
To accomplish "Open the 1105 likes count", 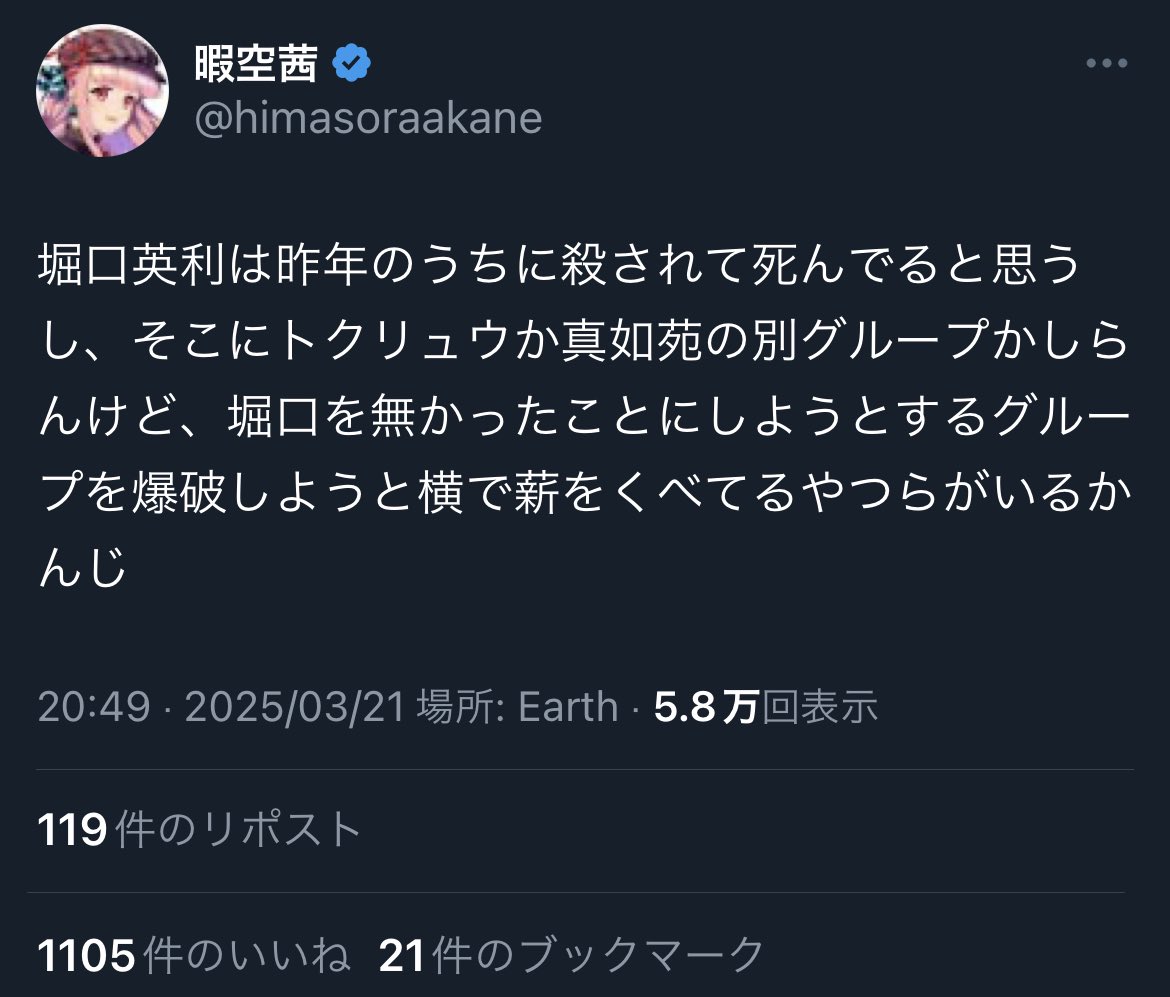I will coord(86,955).
